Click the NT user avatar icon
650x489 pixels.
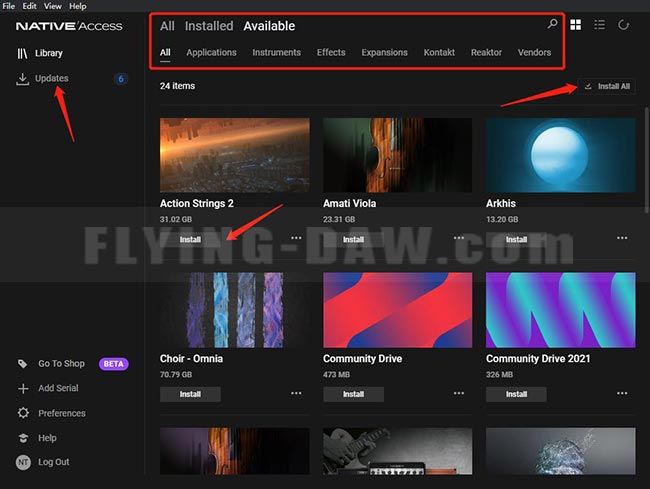[23, 462]
